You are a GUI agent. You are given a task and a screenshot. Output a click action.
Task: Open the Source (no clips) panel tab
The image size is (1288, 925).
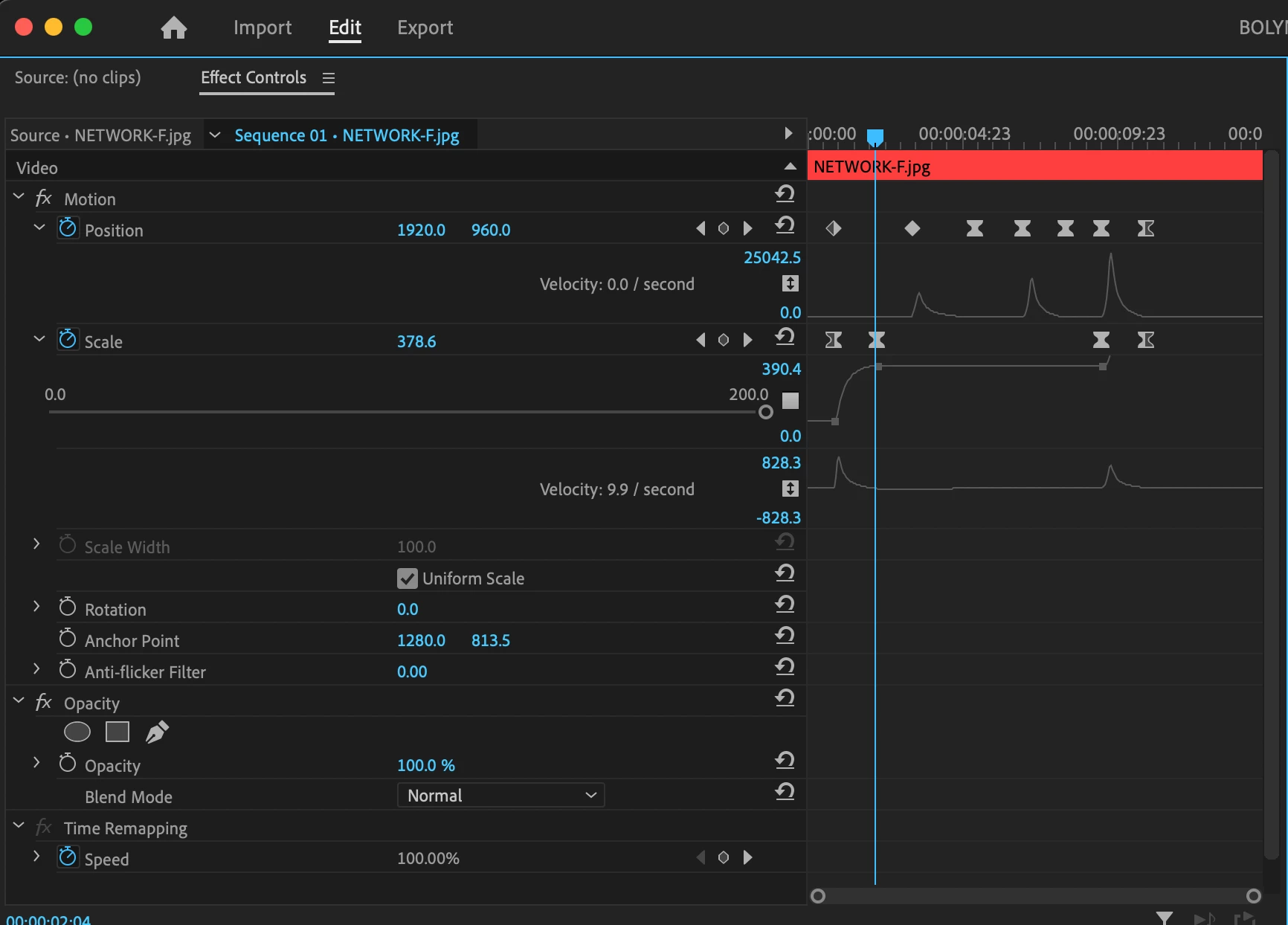click(x=78, y=77)
